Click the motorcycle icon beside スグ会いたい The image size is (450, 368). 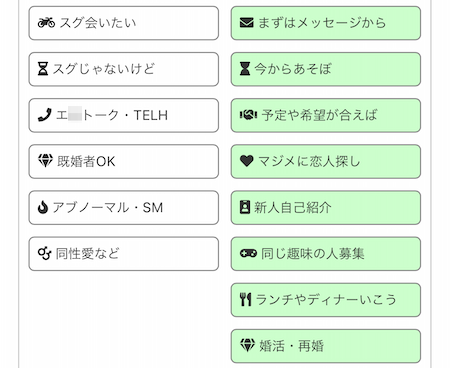46,23
